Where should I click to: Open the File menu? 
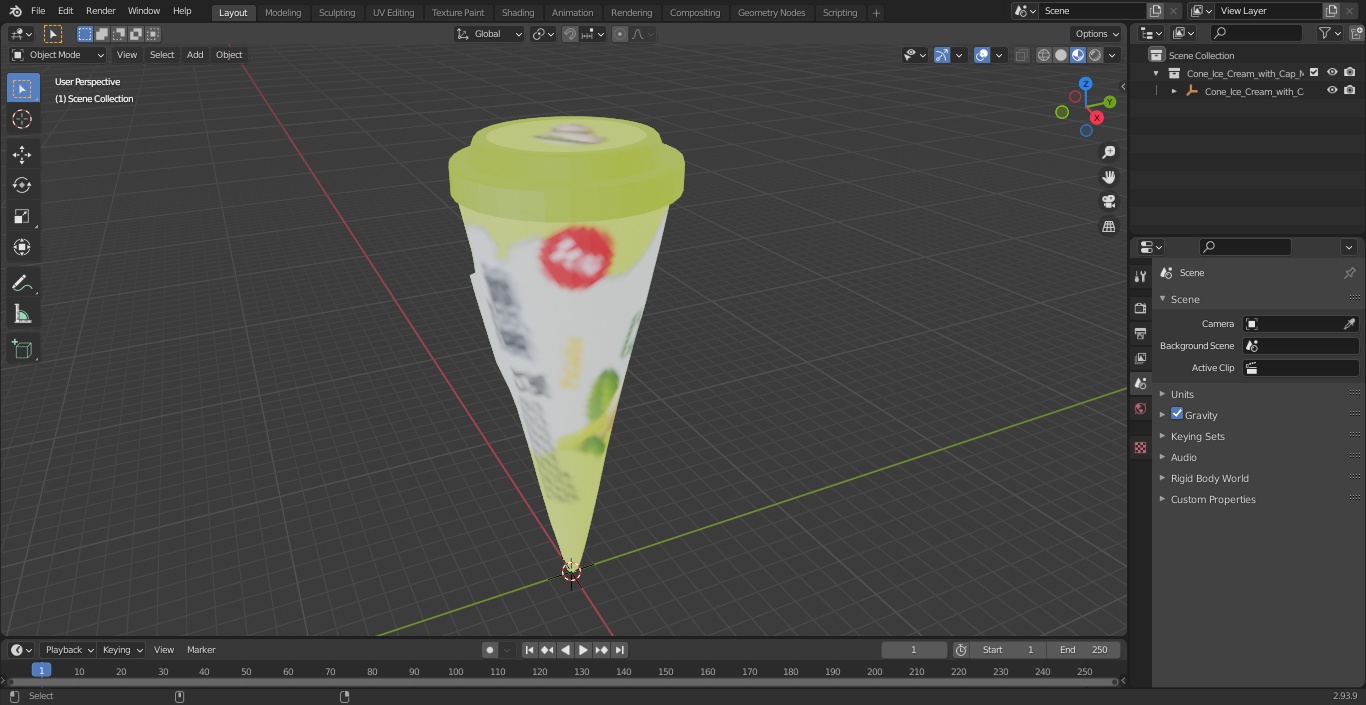tap(37, 11)
